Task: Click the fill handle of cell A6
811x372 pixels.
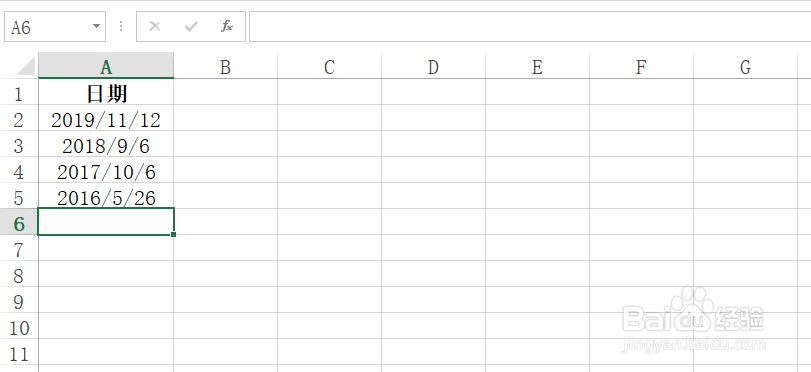Action: click(x=173, y=234)
